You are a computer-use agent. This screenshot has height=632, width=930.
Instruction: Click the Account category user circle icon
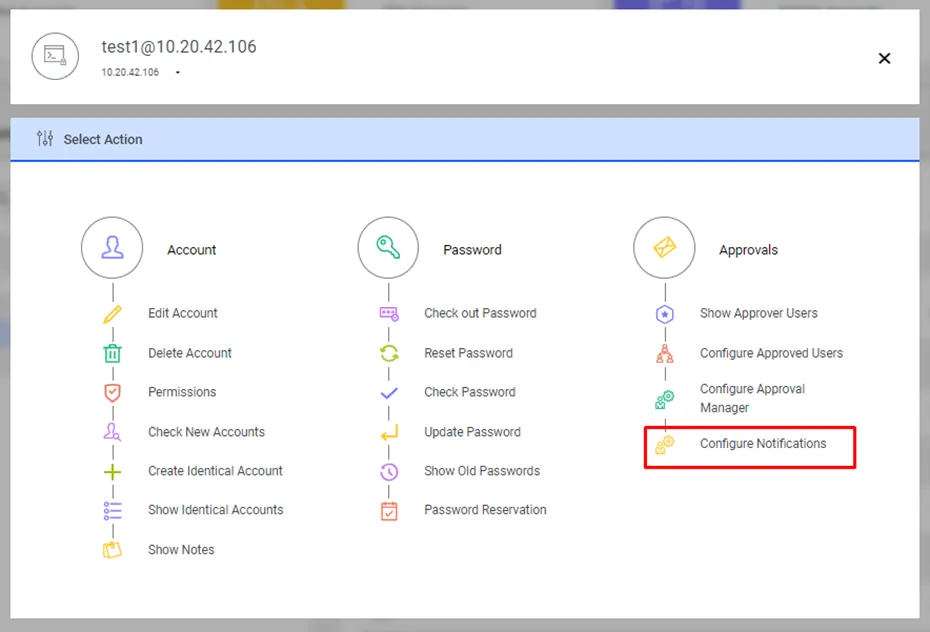[x=112, y=248]
